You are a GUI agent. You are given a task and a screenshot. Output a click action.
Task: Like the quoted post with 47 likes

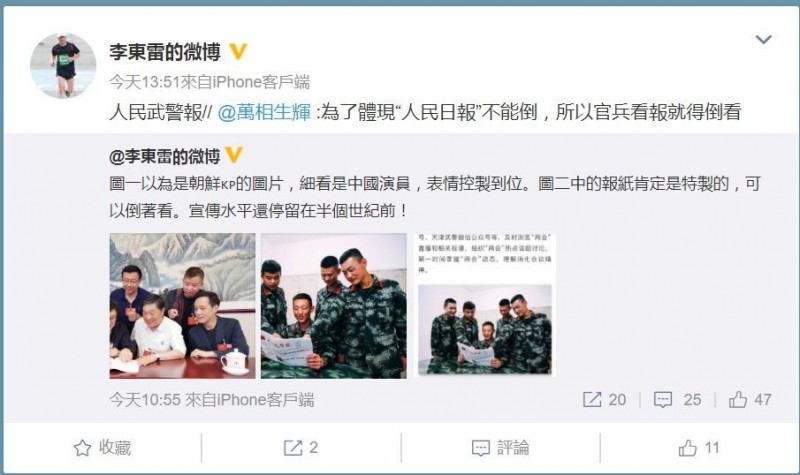pos(750,399)
